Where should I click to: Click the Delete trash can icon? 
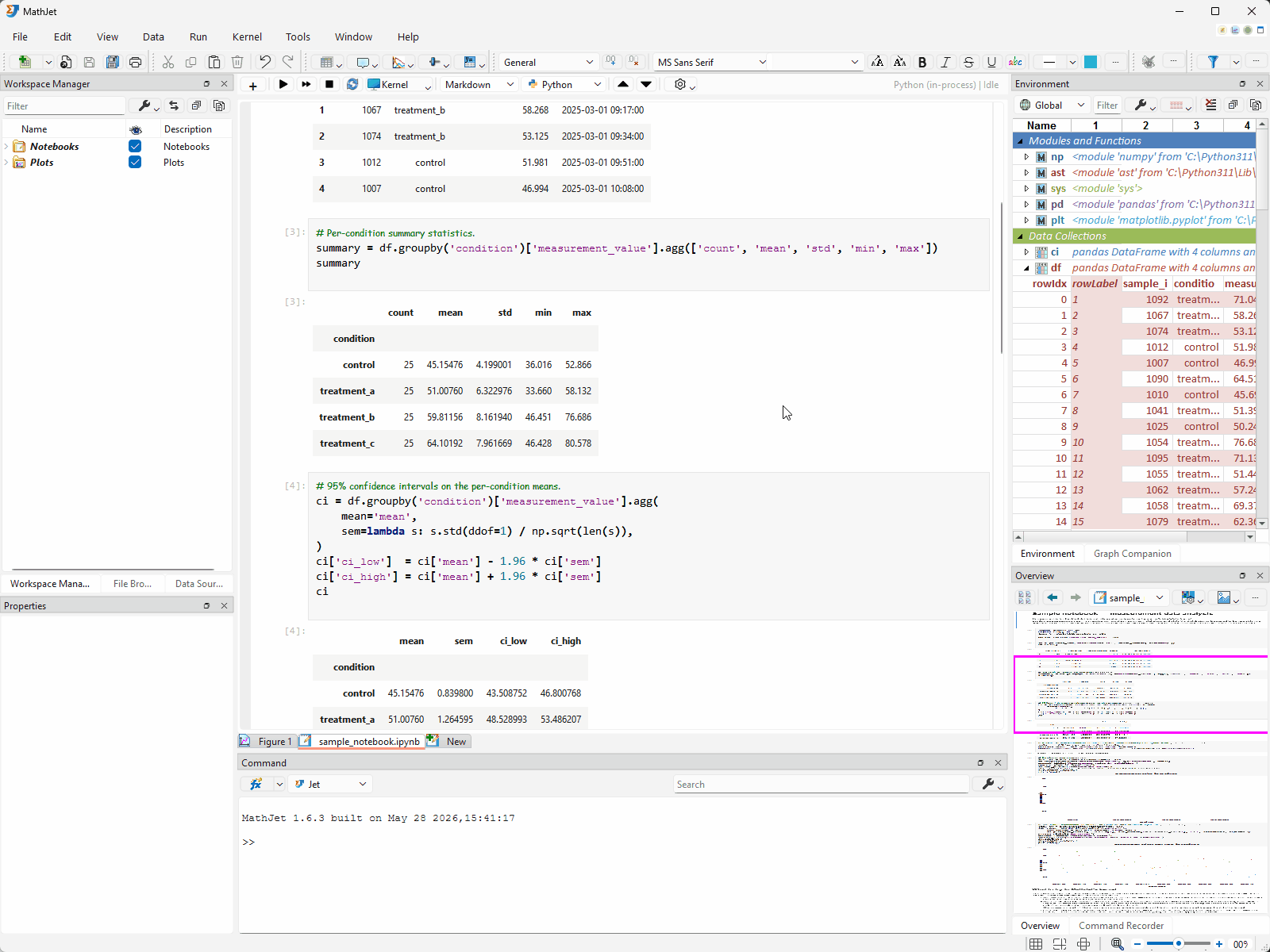(237, 62)
